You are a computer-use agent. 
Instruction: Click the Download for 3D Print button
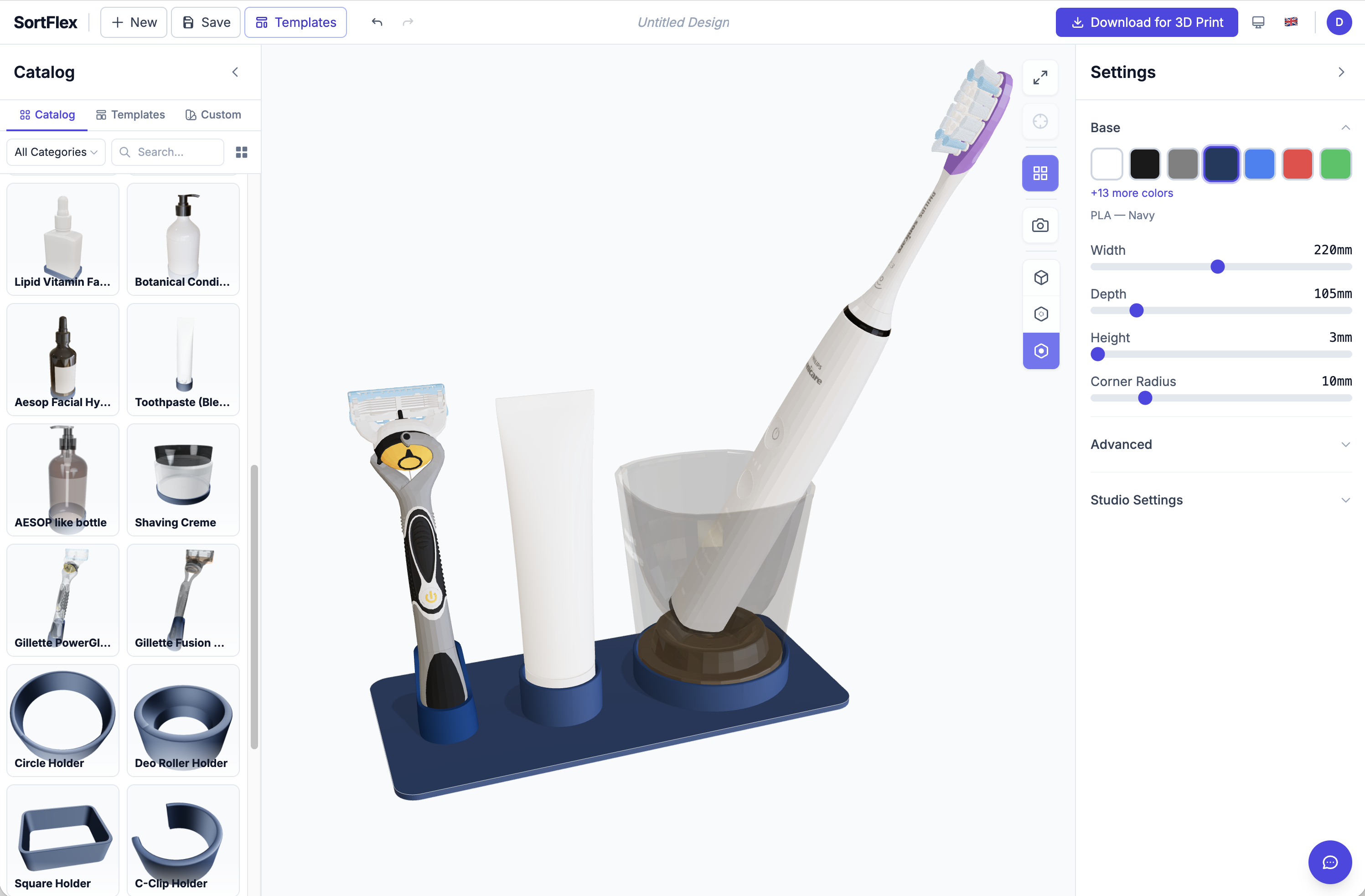tap(1146, 22)
